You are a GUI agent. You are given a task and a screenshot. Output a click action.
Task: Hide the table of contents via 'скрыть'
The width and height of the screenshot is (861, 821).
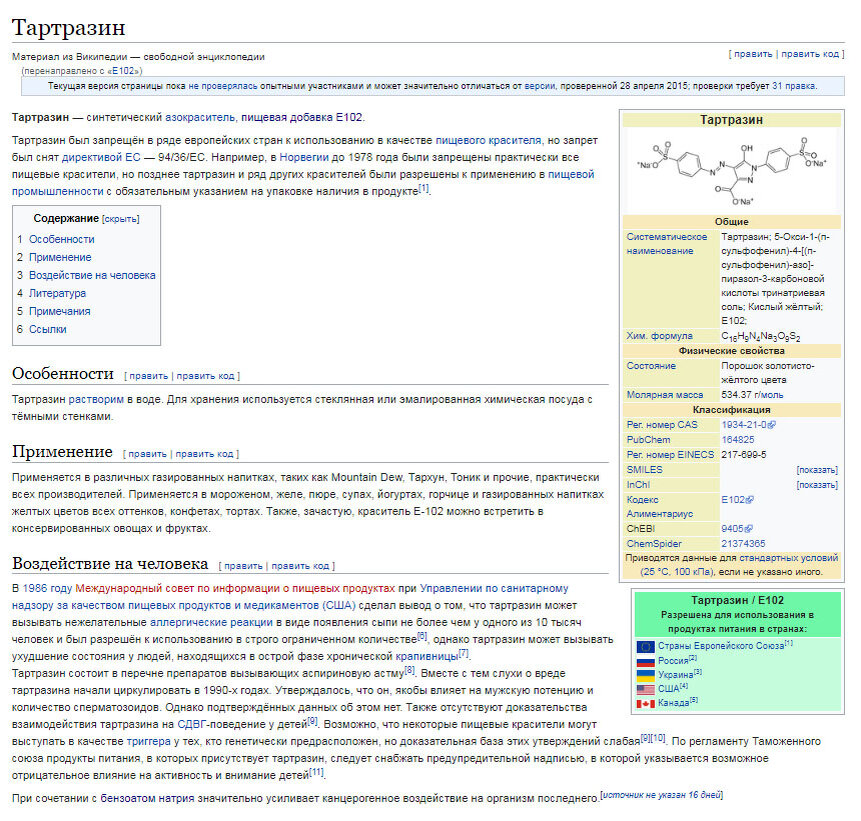[x=121, y=219]
